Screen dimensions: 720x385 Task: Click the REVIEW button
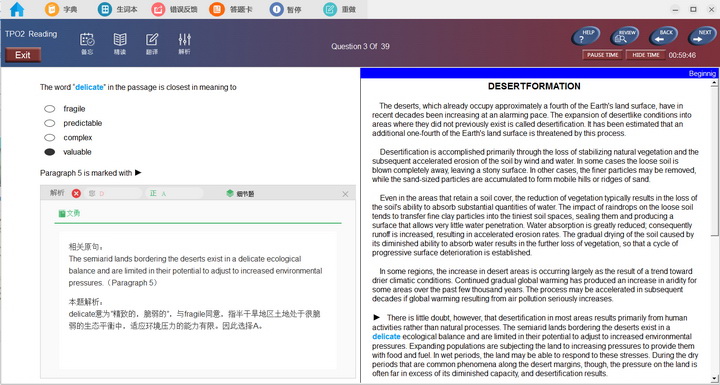624,36
